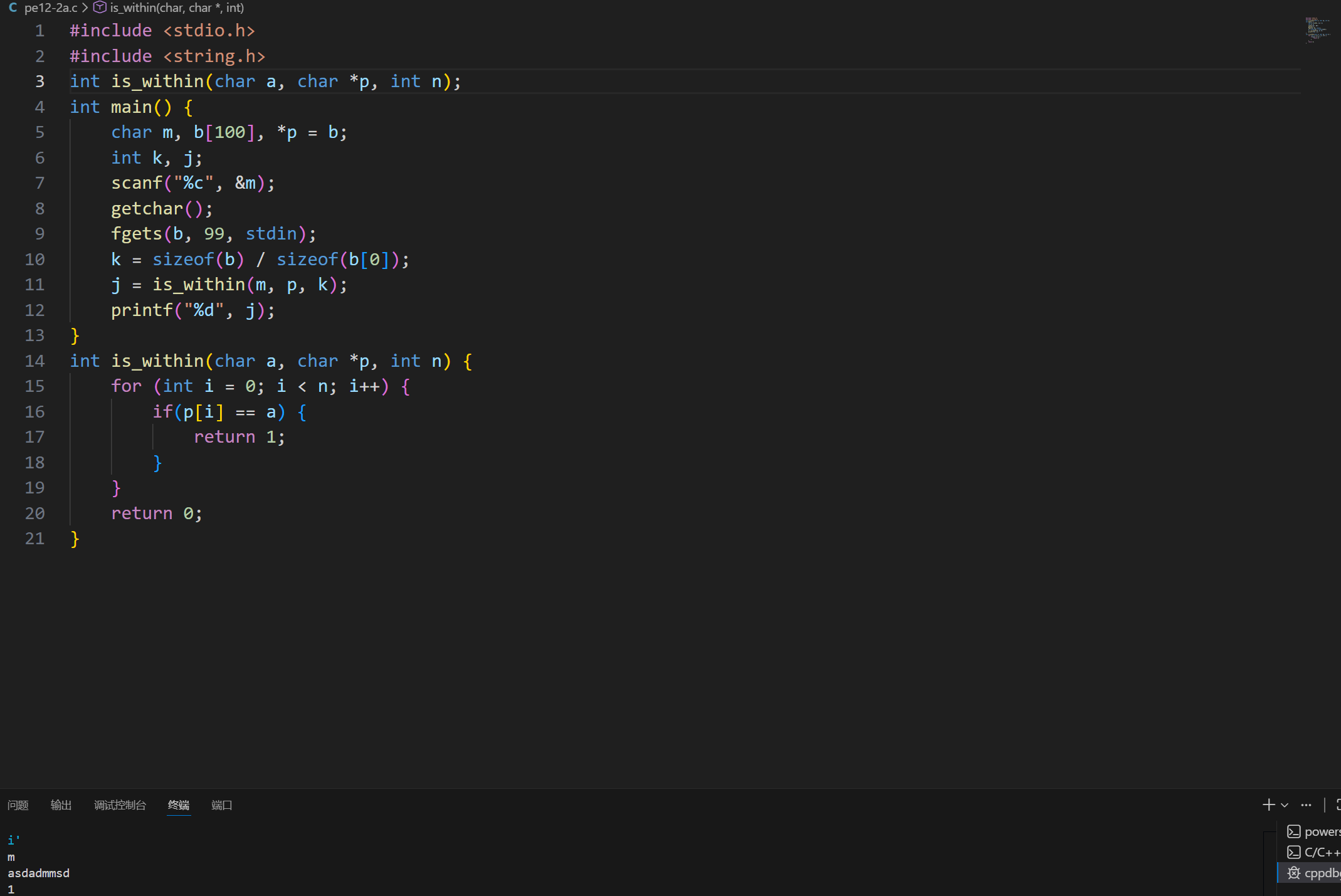Click the C file icon in breadcrumb

click(x=13, y=8)
